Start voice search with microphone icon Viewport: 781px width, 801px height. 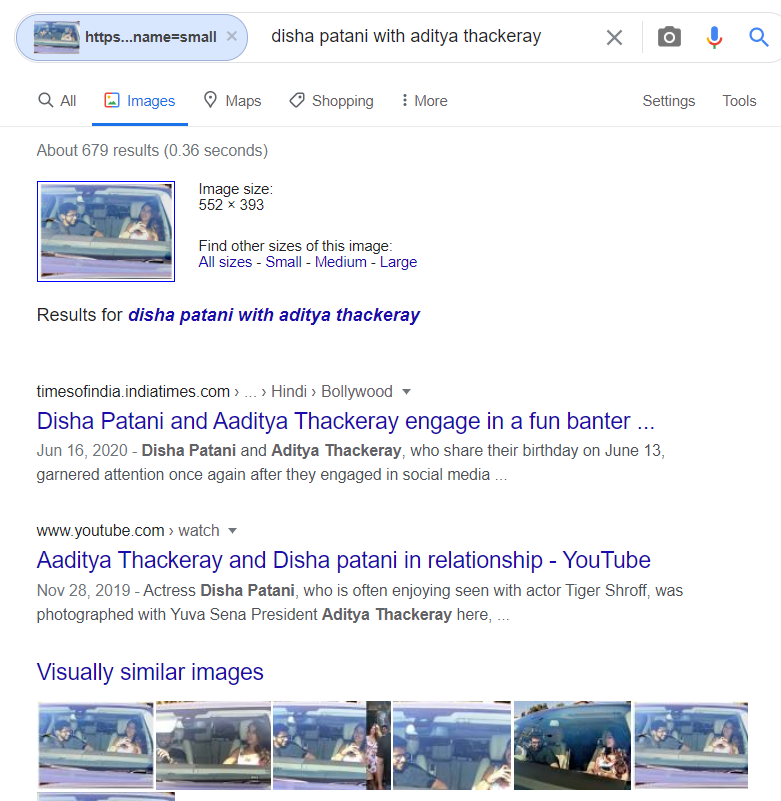(714, 37)
